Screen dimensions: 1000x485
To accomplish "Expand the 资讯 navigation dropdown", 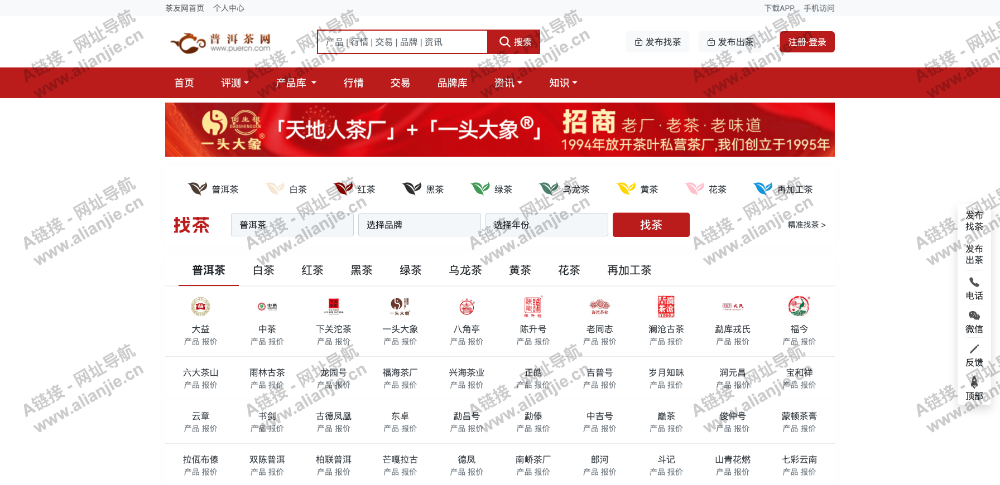I will click(x=508, y=83).
